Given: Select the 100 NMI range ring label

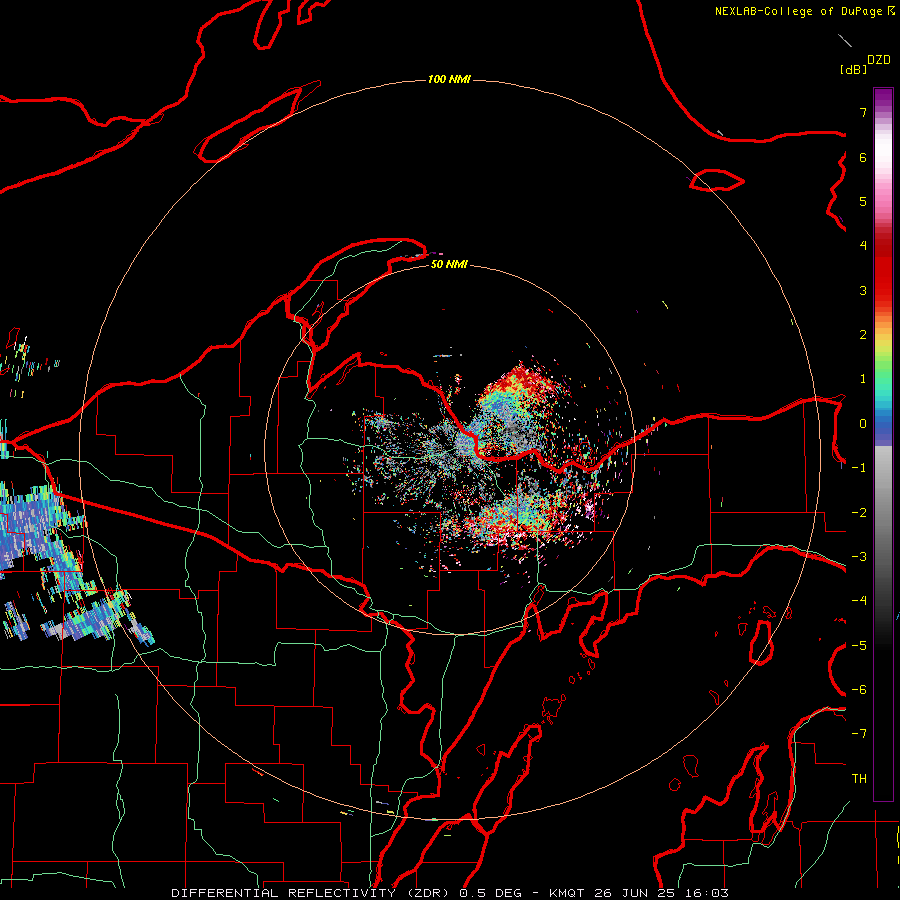Looking at the screenshot, I should pos(449,79).
